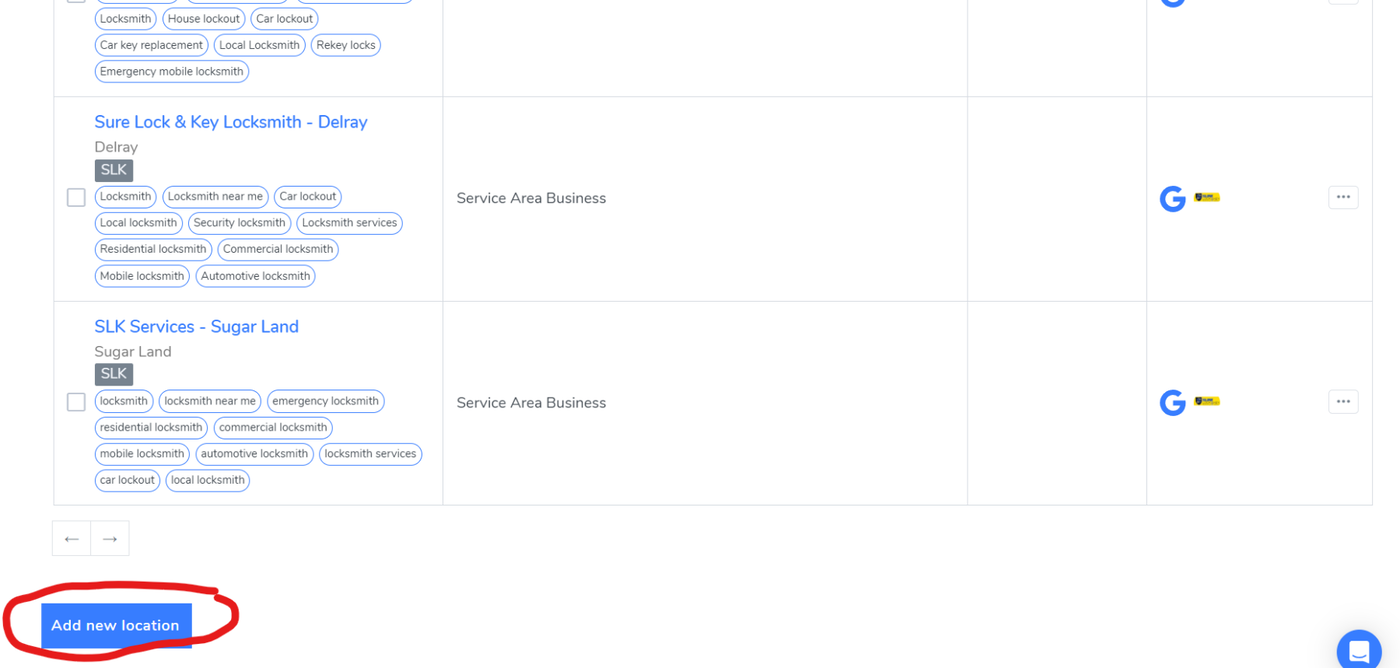Image resolution: width=1400 pixels, height=668 pixels.
Task: Click Google icon in Sugar Land row
Action: pos(1172,403)
